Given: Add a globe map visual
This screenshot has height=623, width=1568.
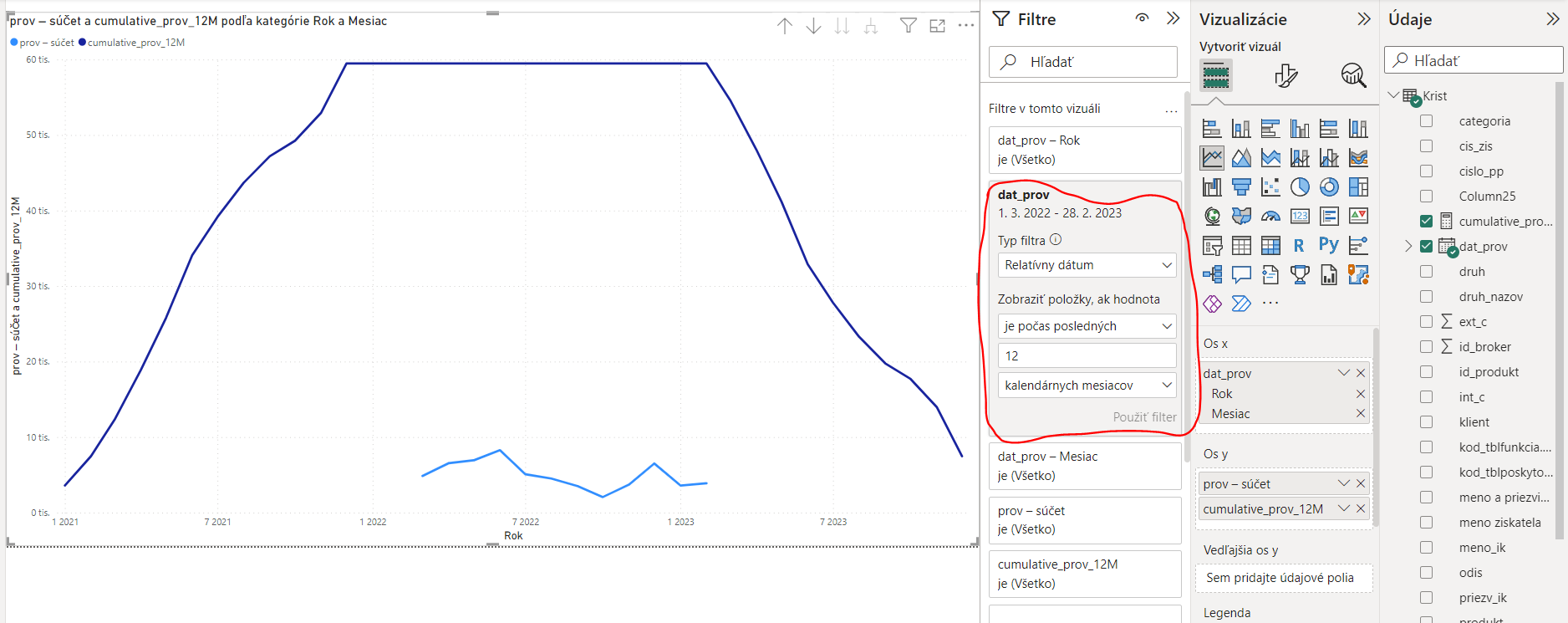Looking at the screenshot, I should point(1212,216).
